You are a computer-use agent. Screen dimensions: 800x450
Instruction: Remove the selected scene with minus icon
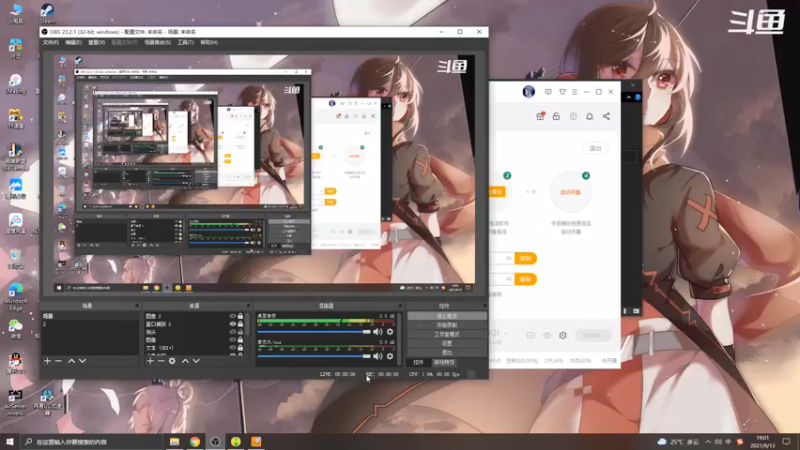pos(58,361)
